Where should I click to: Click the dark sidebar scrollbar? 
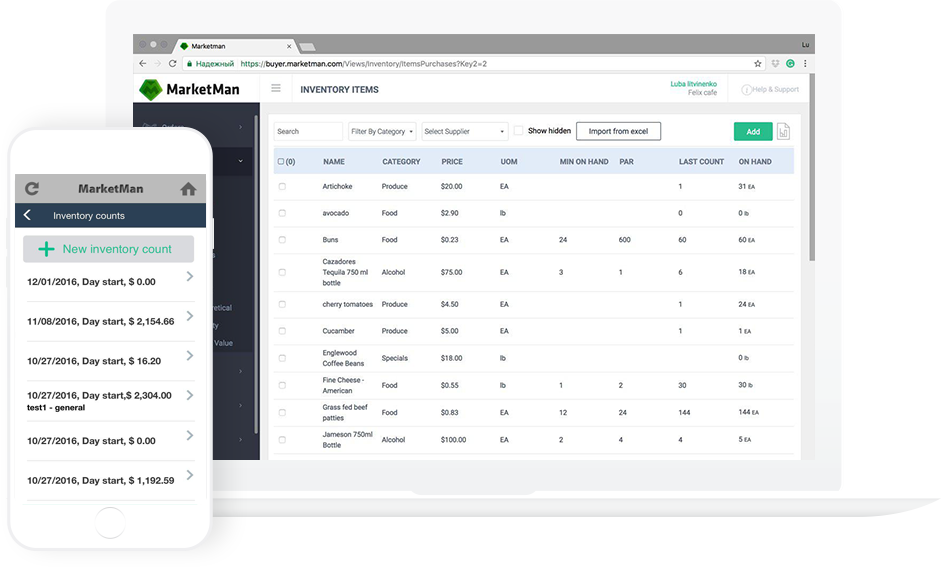tap(256, 275)
